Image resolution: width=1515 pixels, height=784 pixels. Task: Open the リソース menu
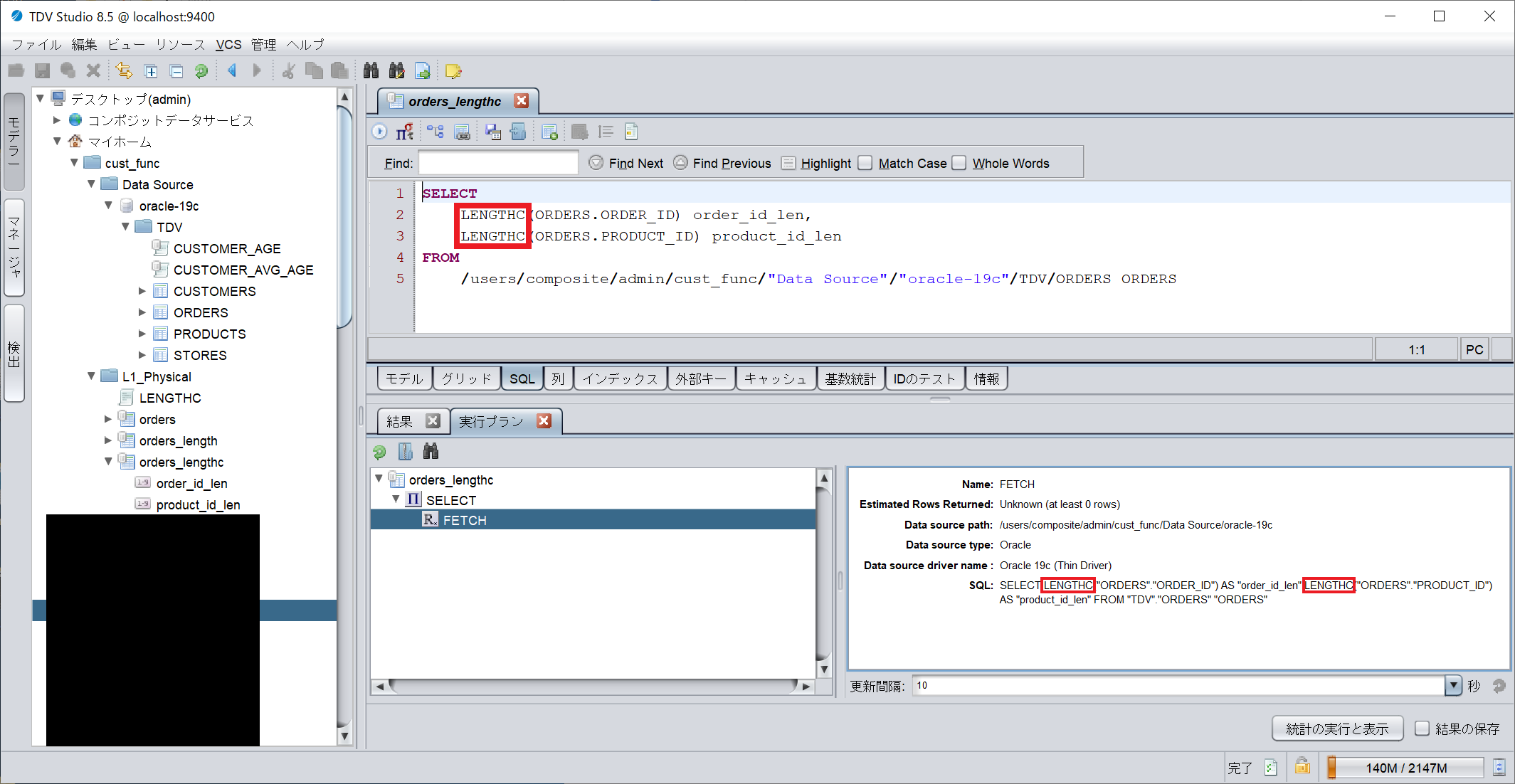point(181,44)
